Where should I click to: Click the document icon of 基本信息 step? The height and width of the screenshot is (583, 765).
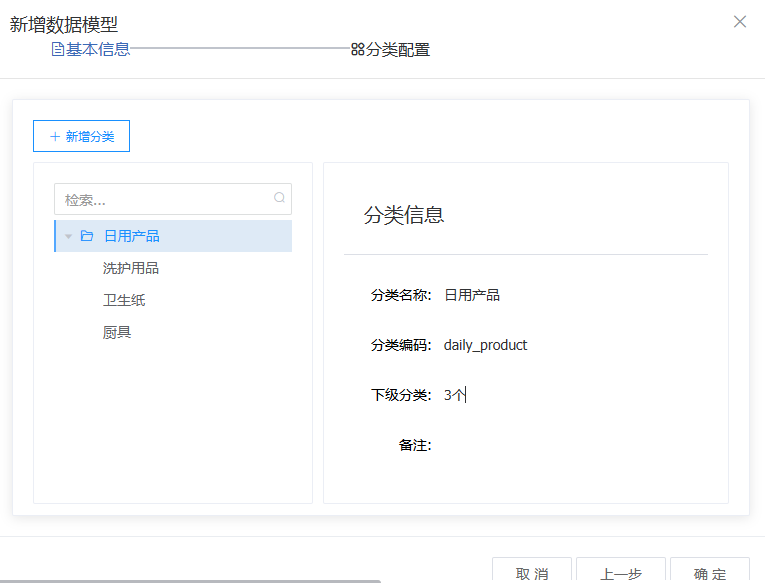click(57, 49)
